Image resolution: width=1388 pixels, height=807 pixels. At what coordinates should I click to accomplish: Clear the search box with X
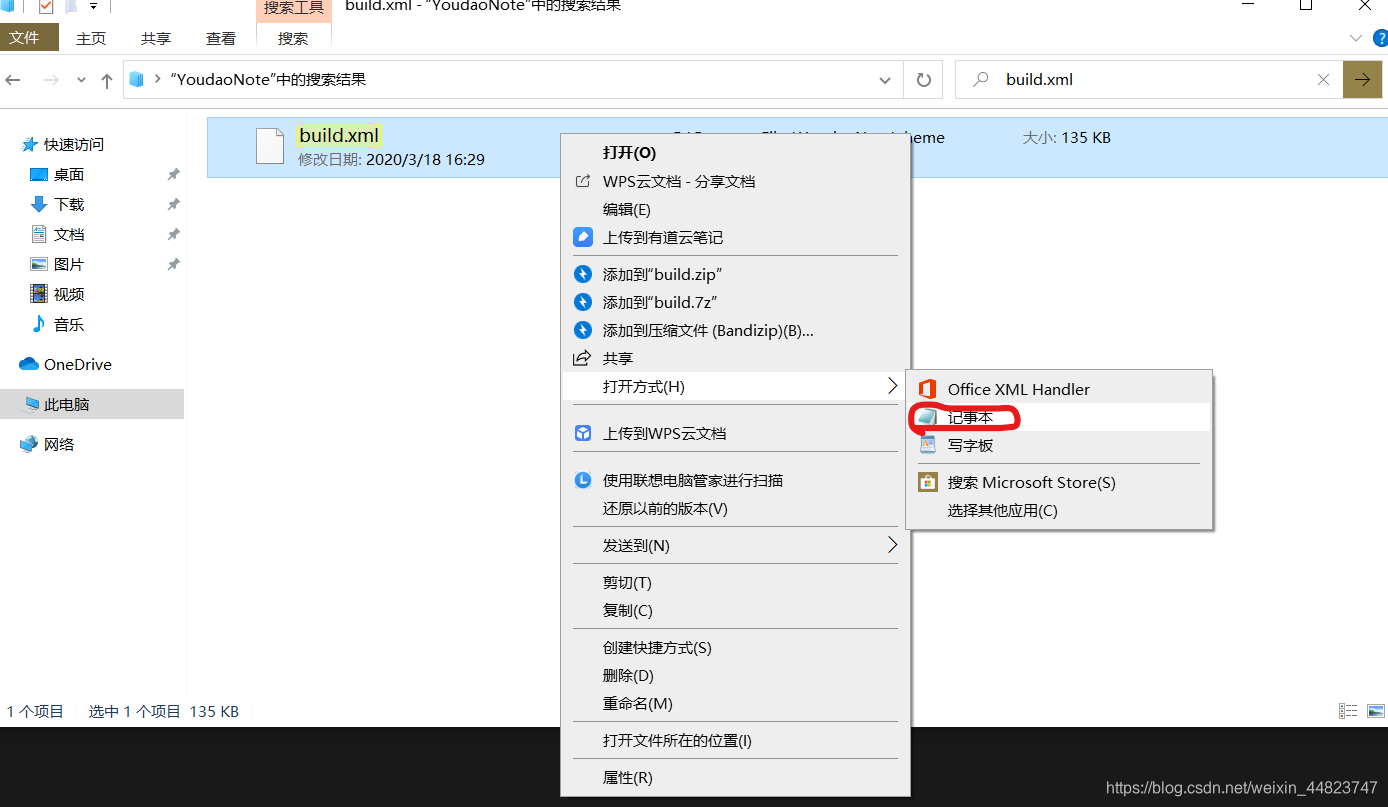pyautogui.click(x=1323, y=80)
